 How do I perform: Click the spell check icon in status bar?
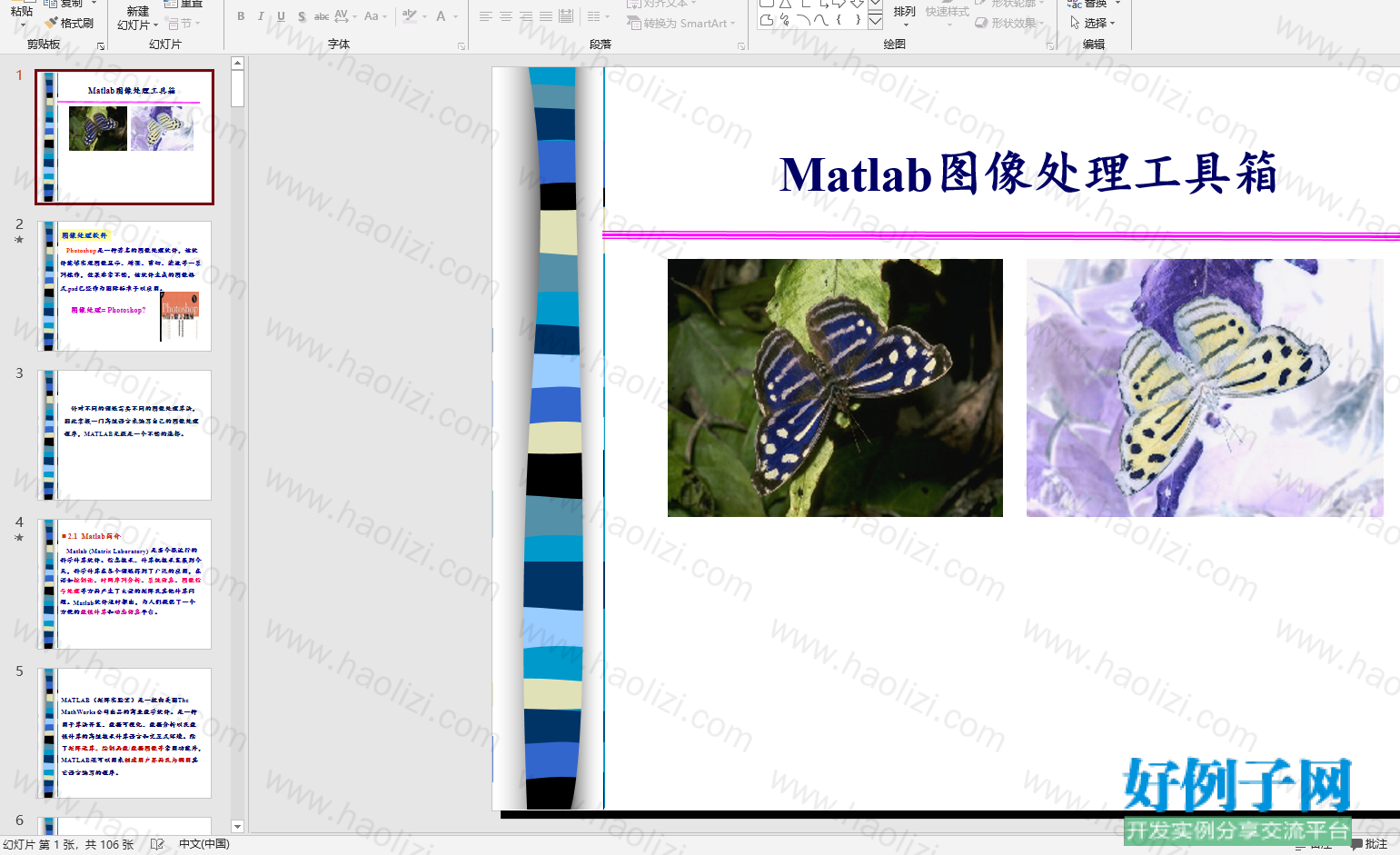pyautogui.click(x=157, y=844)
